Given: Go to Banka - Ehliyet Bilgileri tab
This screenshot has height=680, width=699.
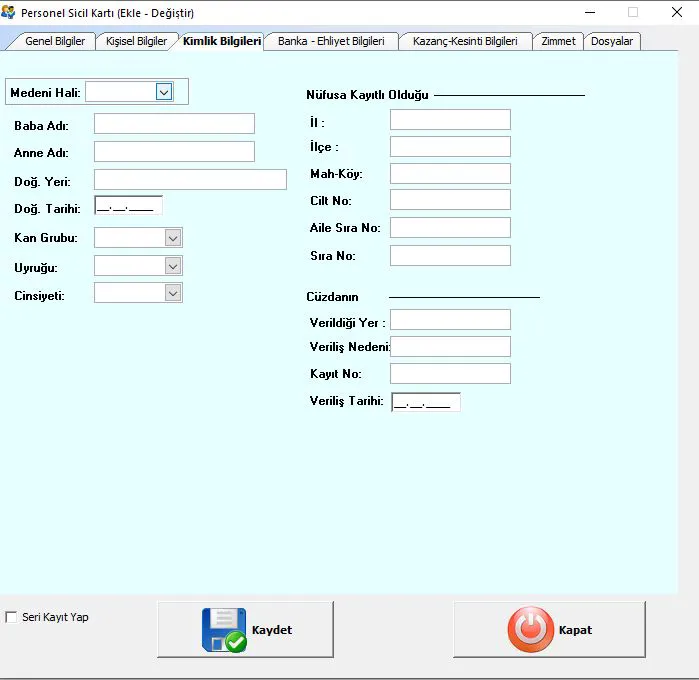Looking at the screenshot, I should click(x=330, y=41).
